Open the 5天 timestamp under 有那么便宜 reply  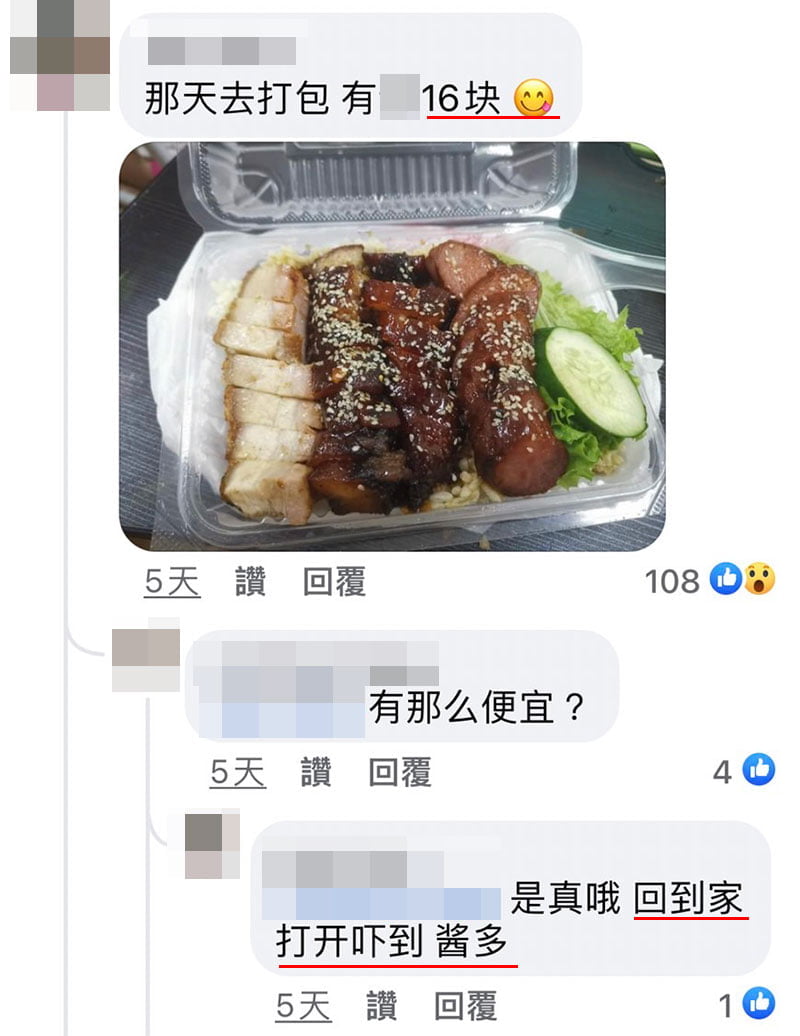pyautogui.click(x=238, y=772)
